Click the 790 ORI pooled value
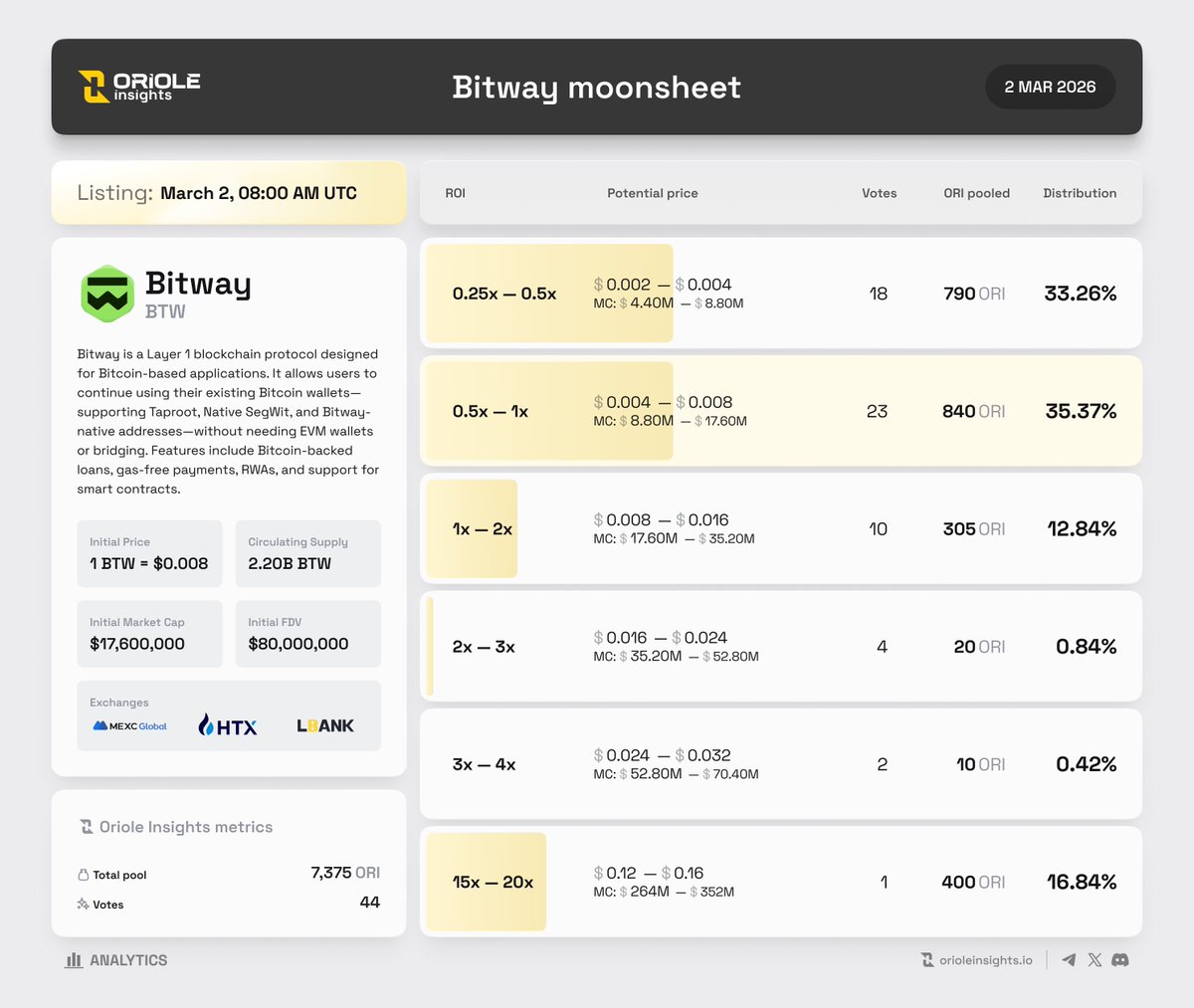The height and width of the screenshot is (1008, 1194). 974,294
